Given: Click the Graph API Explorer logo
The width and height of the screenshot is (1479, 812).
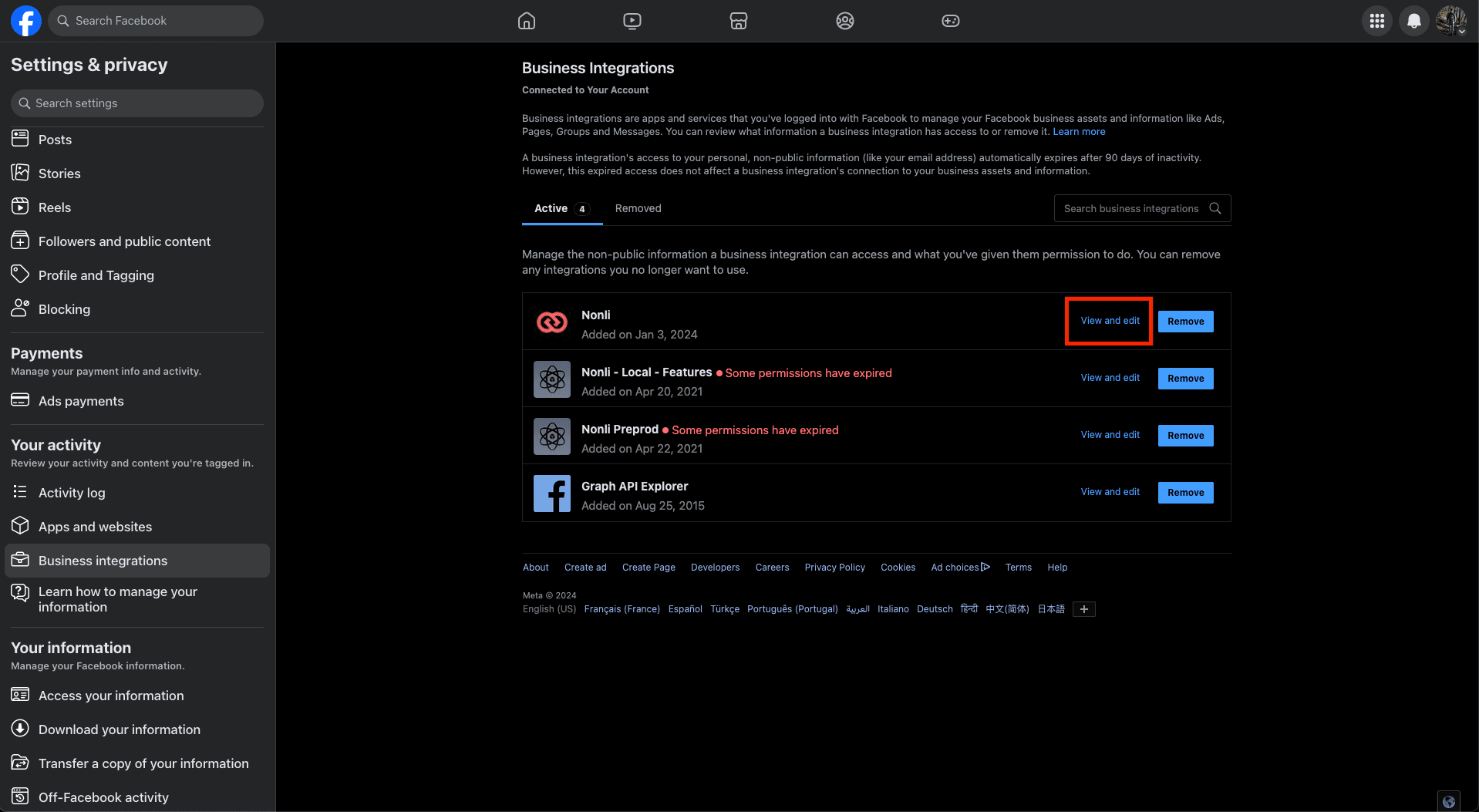Looking at the screenshot, I should [552, 494].
